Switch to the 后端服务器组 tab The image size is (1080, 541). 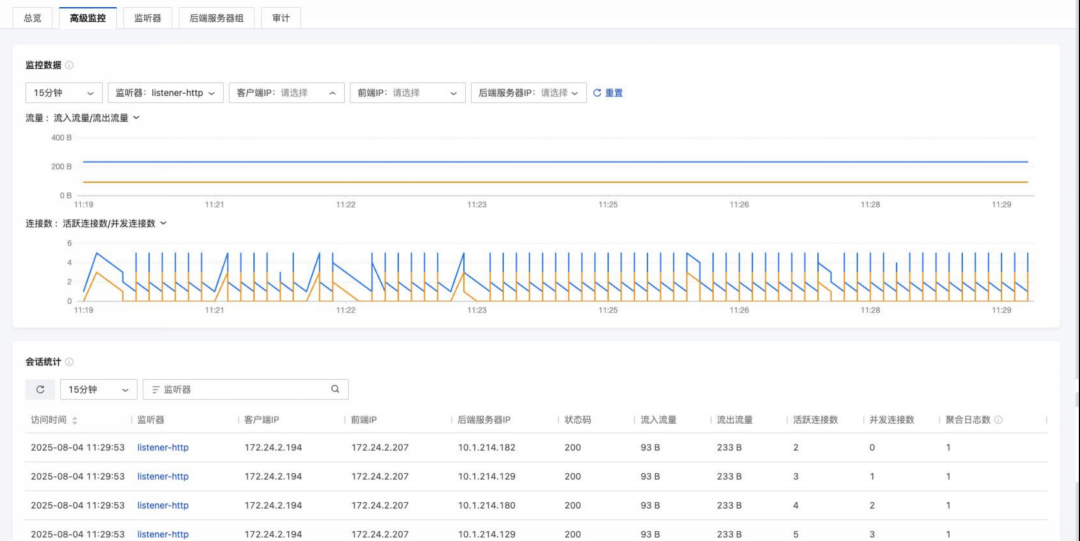pyautogui.click(x=217, y=19)
